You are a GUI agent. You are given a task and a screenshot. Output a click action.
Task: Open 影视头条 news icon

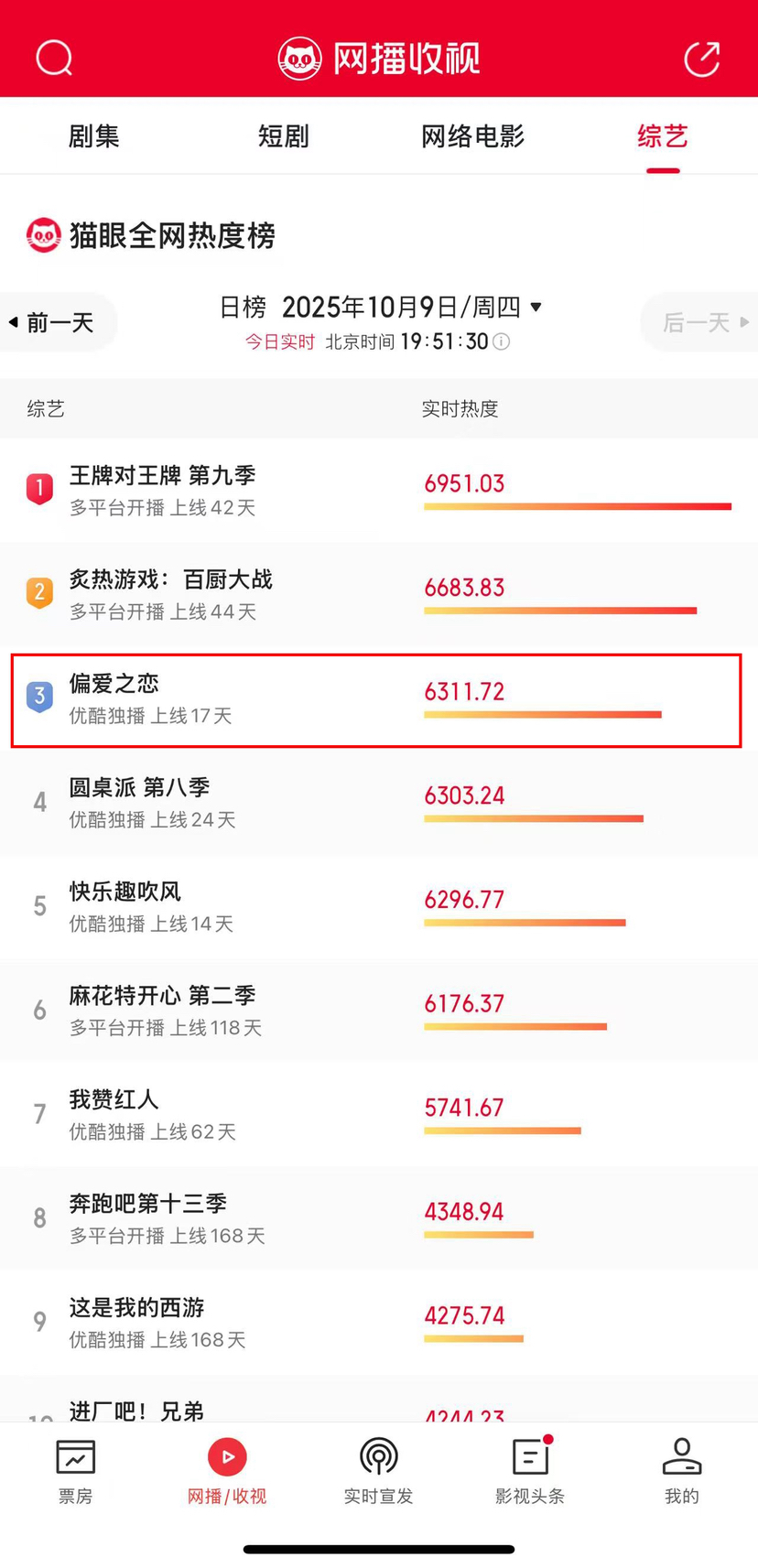(530, 1456)
